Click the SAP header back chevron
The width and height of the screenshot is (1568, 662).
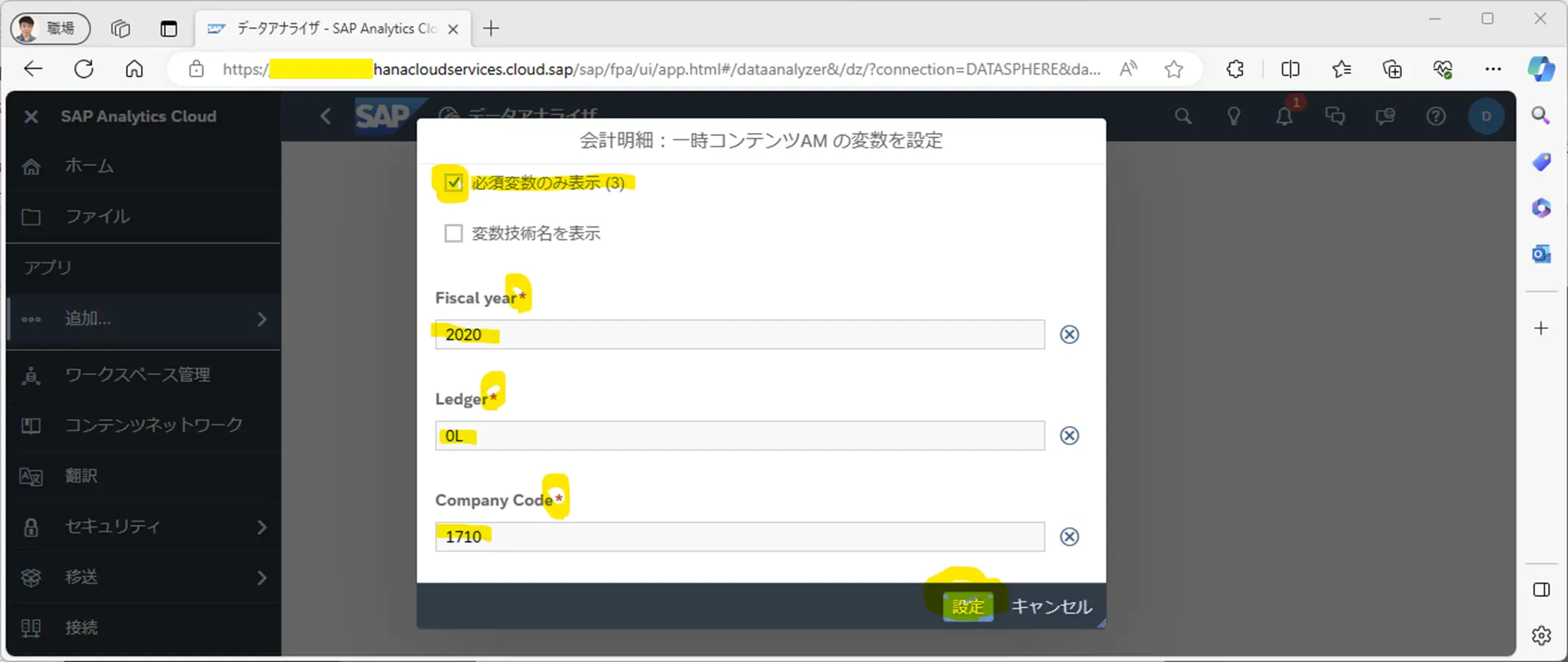[326, 116]
